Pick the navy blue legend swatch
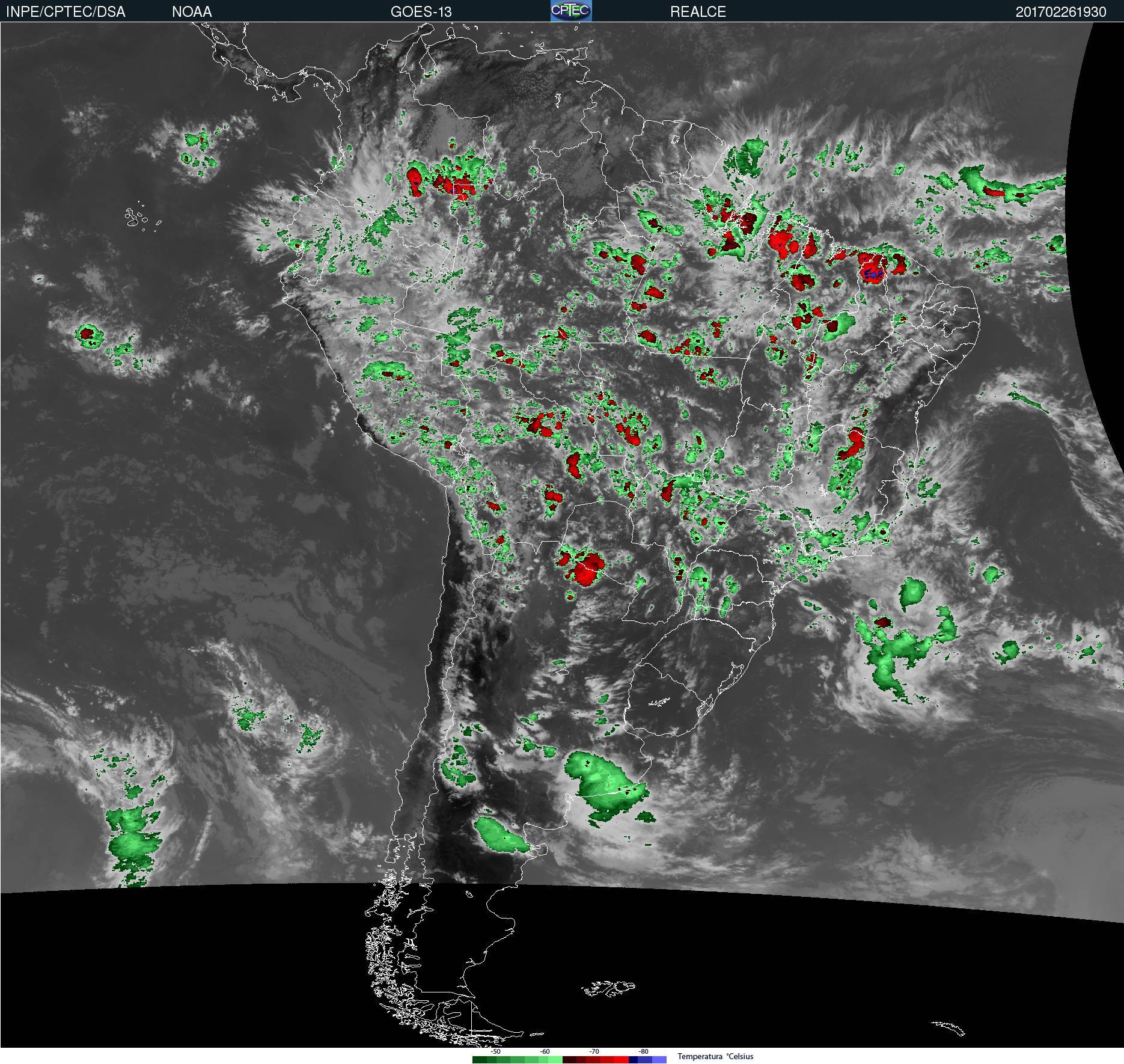This screenshot has height=1064, width=1124. point(633,1059)
